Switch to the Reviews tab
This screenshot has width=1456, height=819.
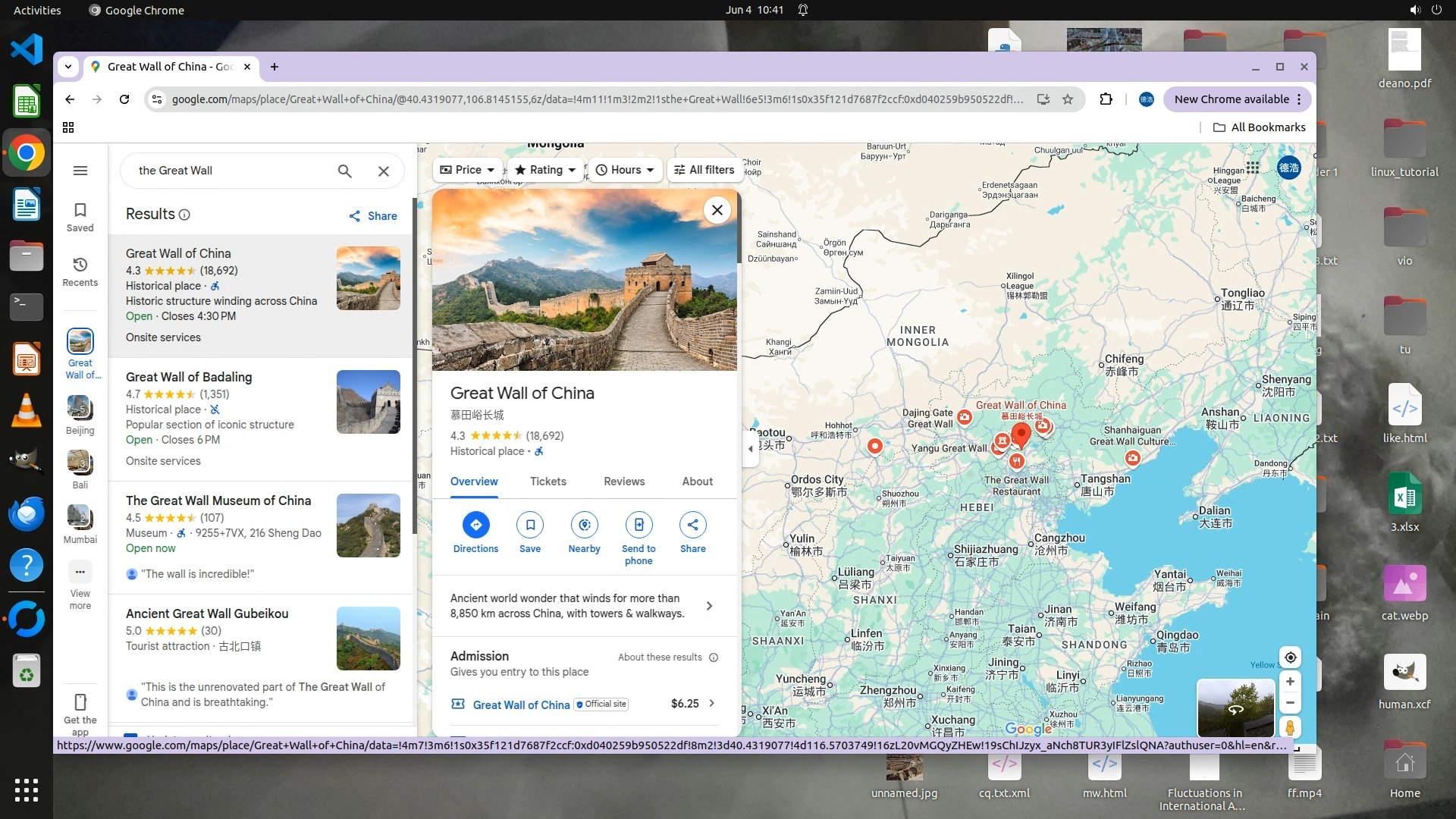coord(623,482)
